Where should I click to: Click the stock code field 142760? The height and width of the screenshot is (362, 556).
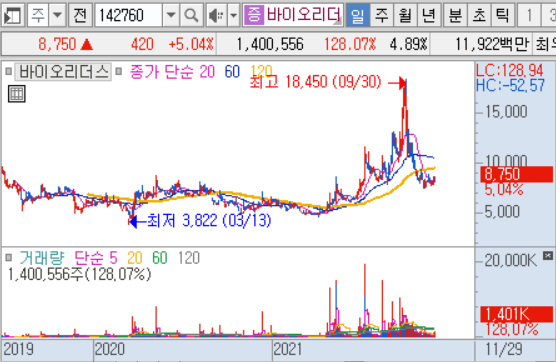(x=128, y=15)
